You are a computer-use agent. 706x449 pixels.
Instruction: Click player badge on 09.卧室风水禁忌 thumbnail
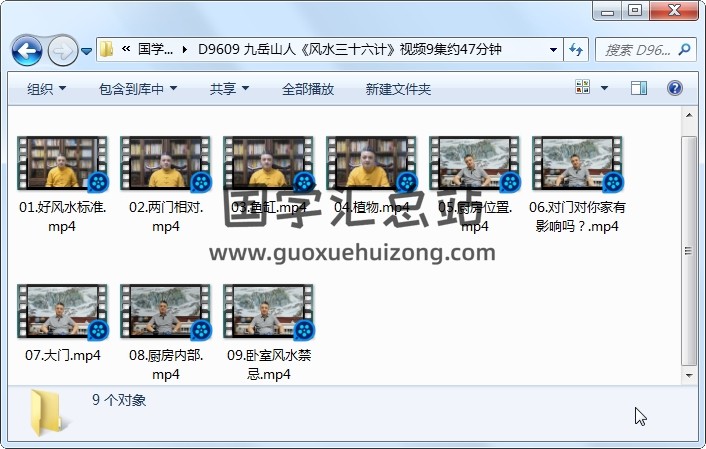(x=304, y=331)
